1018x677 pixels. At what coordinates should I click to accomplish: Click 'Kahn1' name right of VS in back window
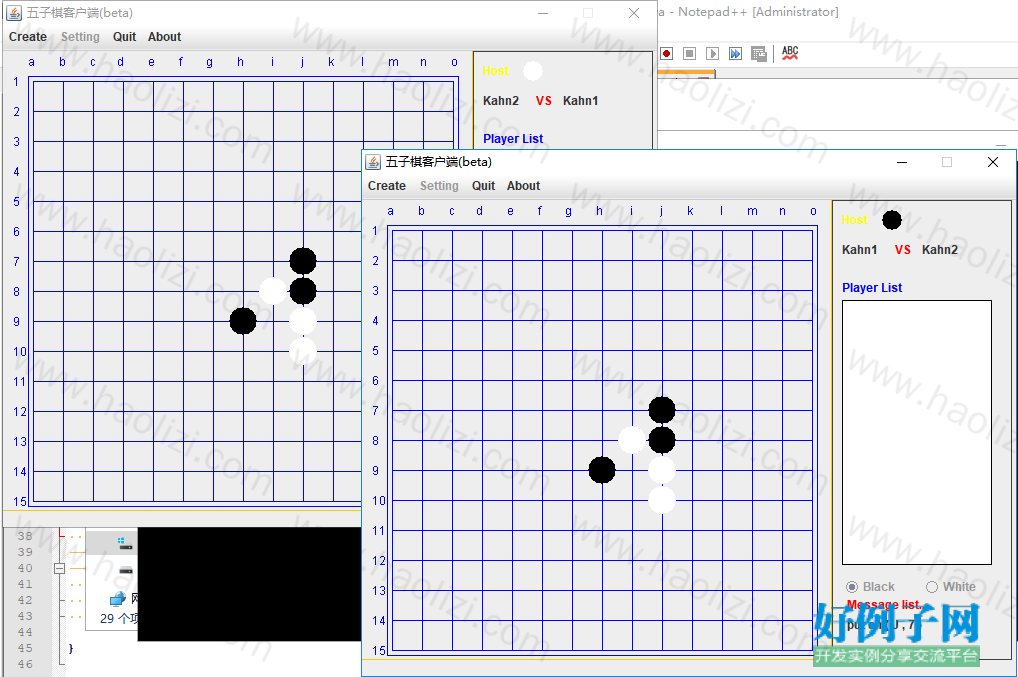[x=580, y=101]
